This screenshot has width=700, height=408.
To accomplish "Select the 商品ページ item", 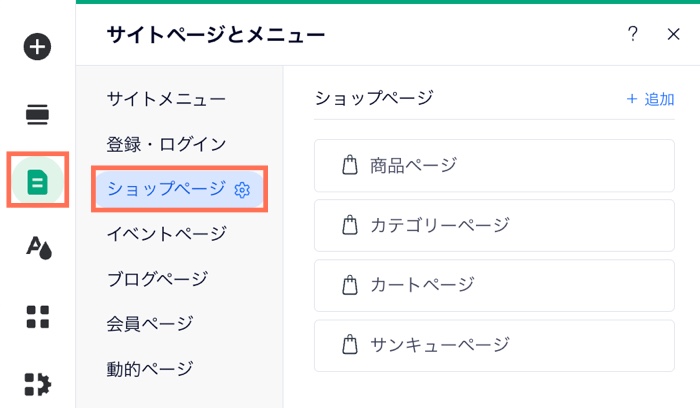I will pos(494,166).
